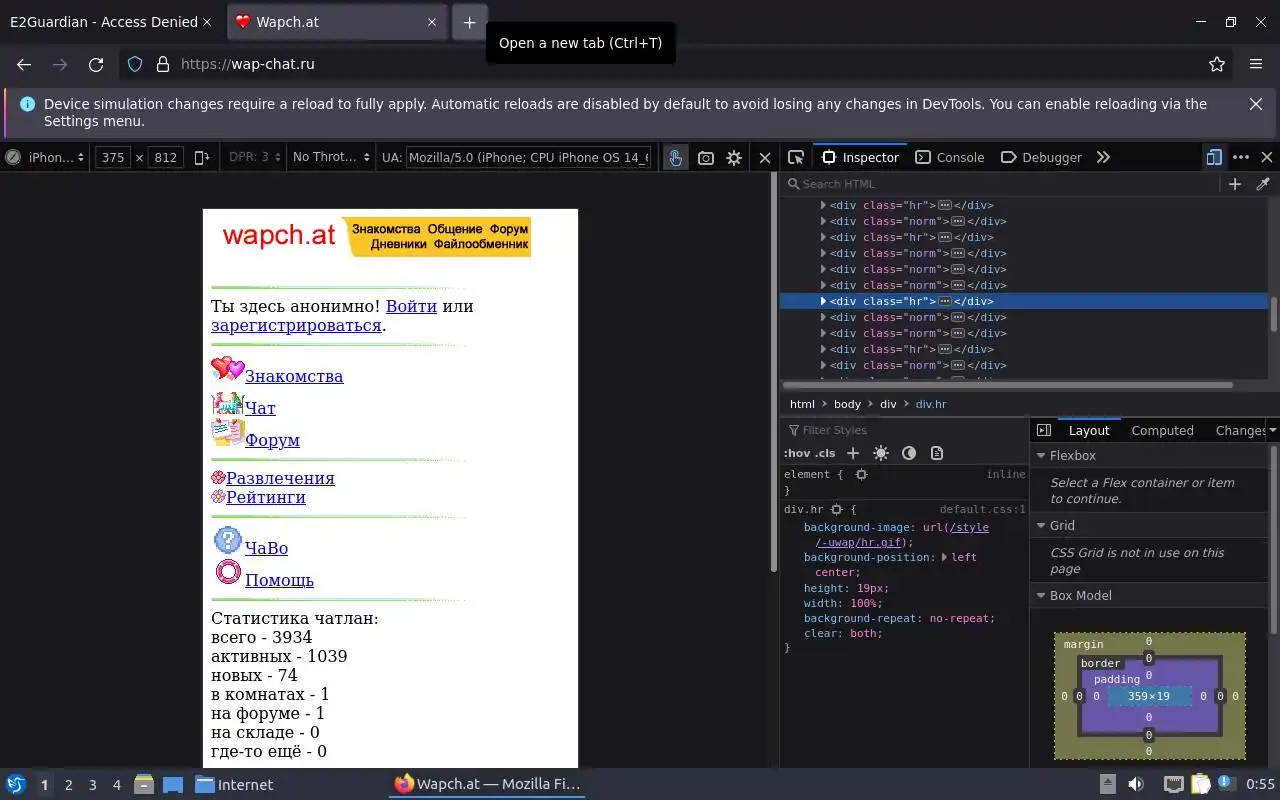
Task: Switch to the Debugger tab
Action: click(1041, 157)
